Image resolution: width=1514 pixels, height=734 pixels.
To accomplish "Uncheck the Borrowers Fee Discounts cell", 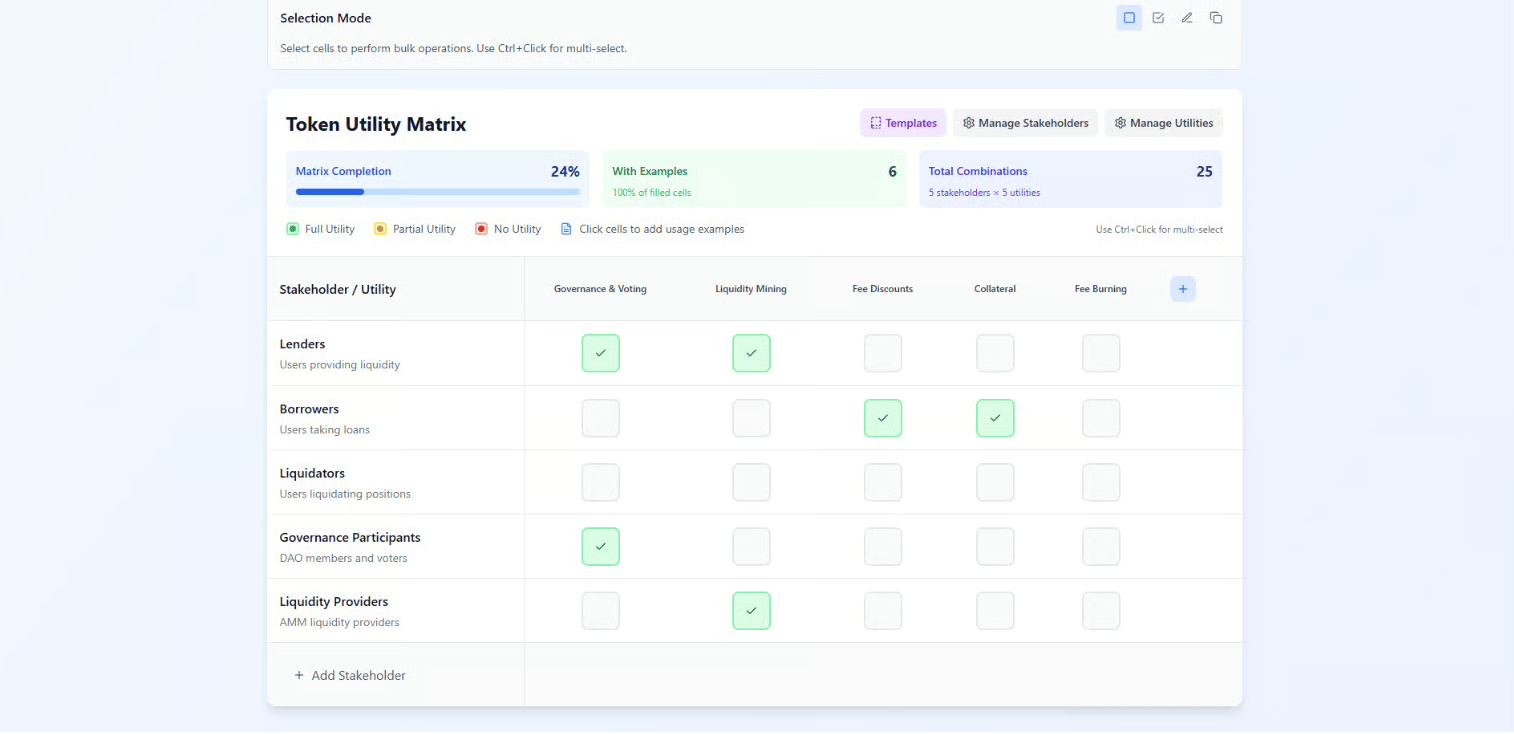I will pyautogui.click(x=883, y=418).
